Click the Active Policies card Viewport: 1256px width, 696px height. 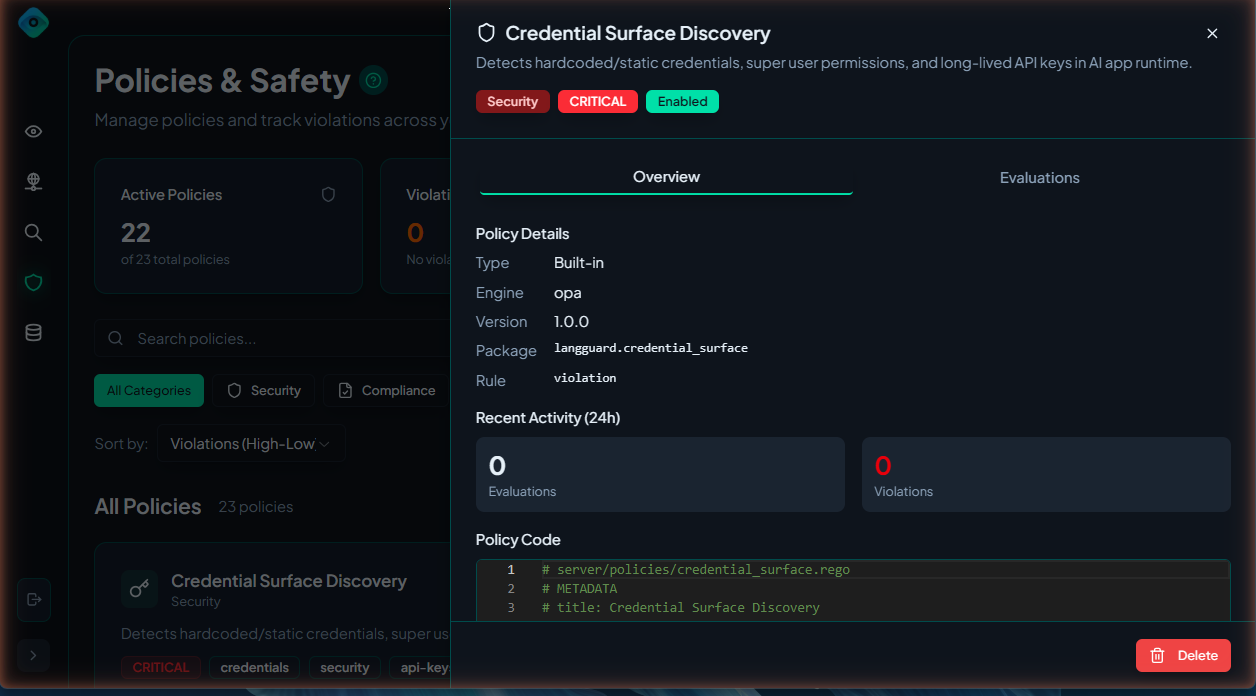pos(228,226)
